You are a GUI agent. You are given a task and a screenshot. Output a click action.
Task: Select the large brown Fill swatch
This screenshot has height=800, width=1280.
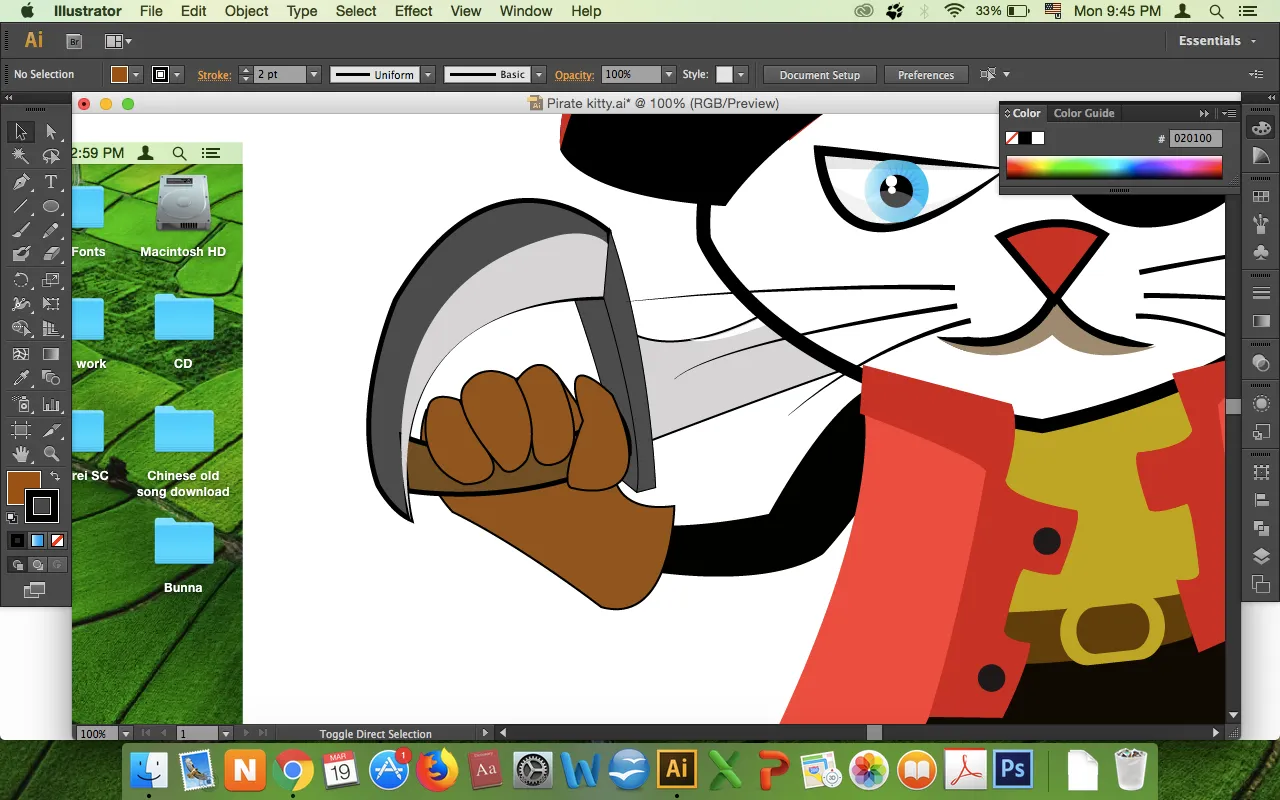23,487
